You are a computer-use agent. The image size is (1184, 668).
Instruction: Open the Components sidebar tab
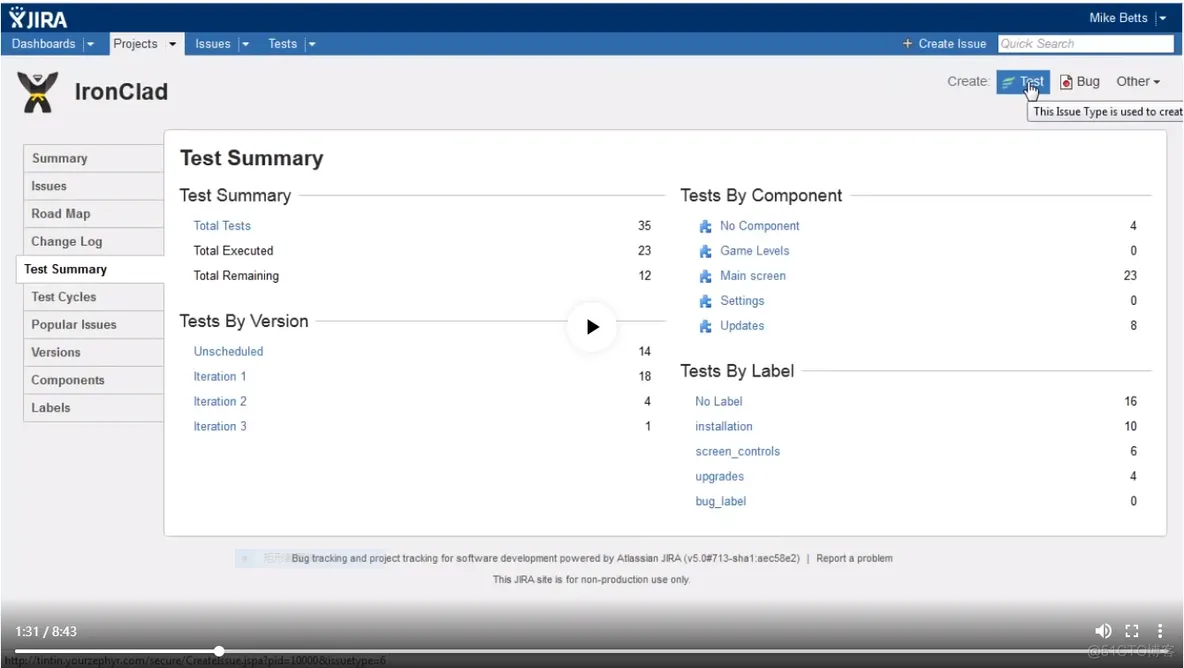(x=94, y=380)
